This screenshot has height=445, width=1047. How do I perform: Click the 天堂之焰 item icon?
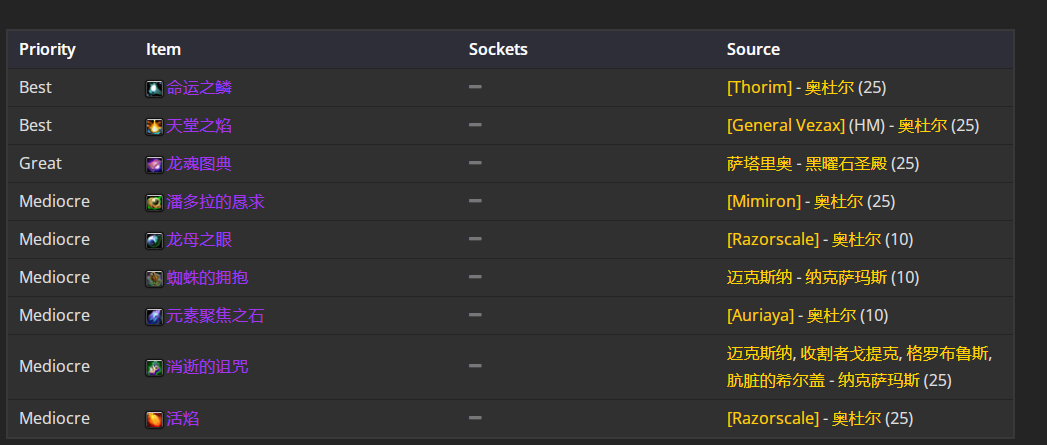[x=154, y=126]
